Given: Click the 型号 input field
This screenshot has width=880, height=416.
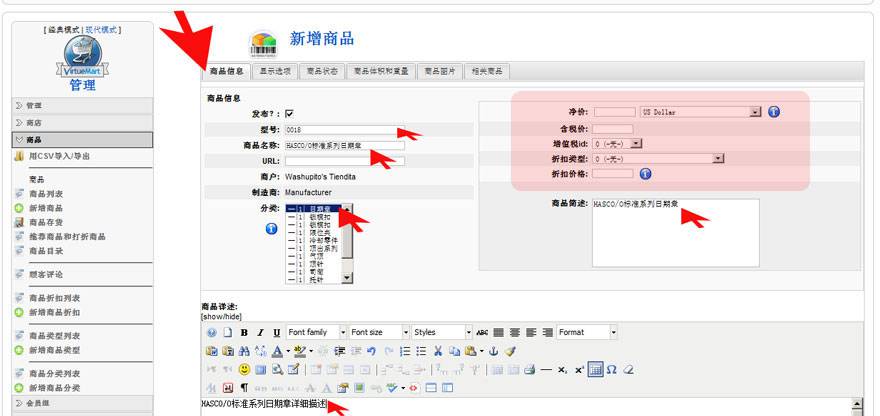Looking at the screenshot, I should coord(344,130).
